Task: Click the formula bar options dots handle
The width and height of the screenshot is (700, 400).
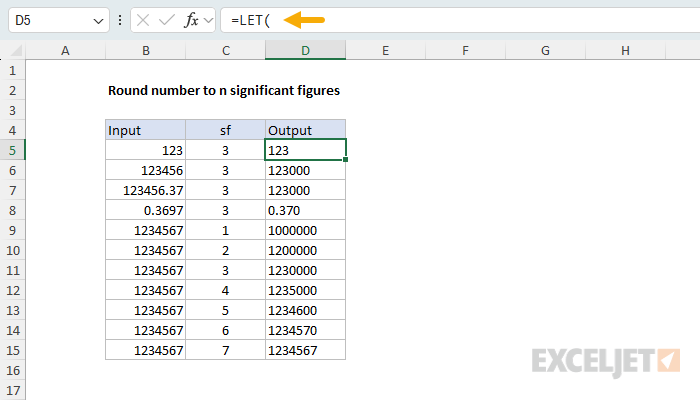Action: pos(120,20)
